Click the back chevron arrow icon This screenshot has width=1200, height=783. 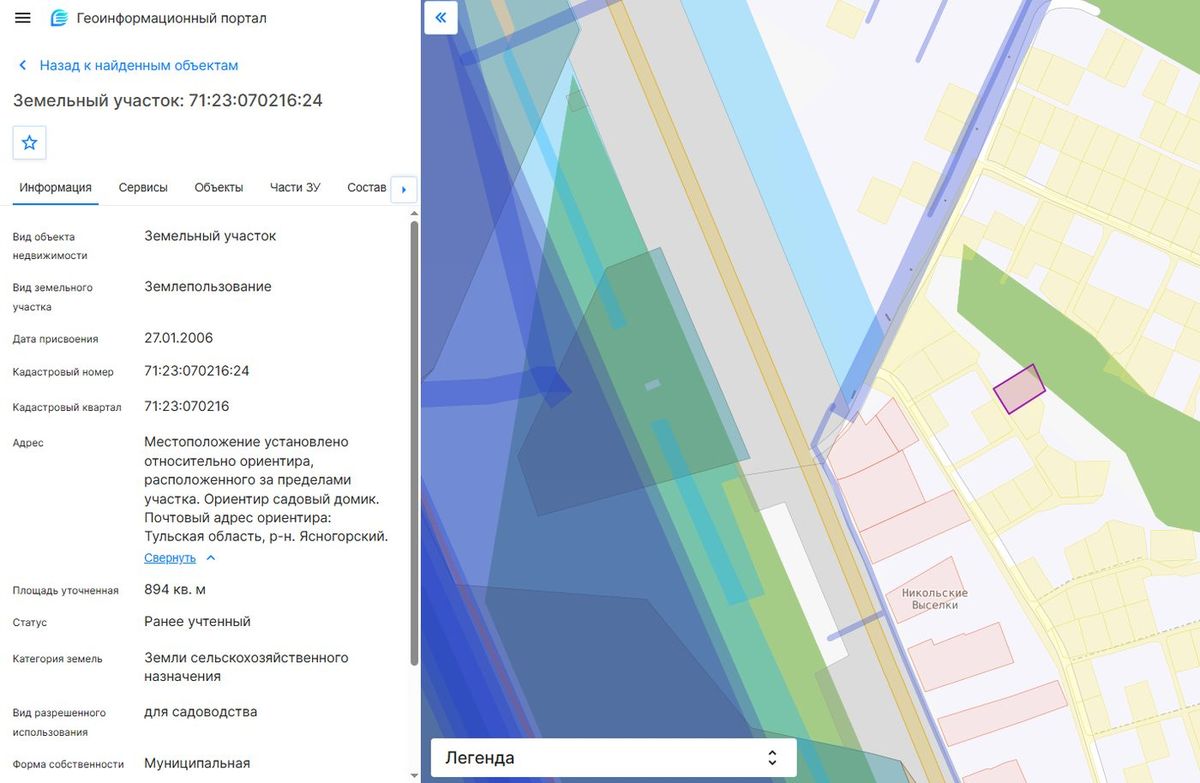tap(23, 65)
